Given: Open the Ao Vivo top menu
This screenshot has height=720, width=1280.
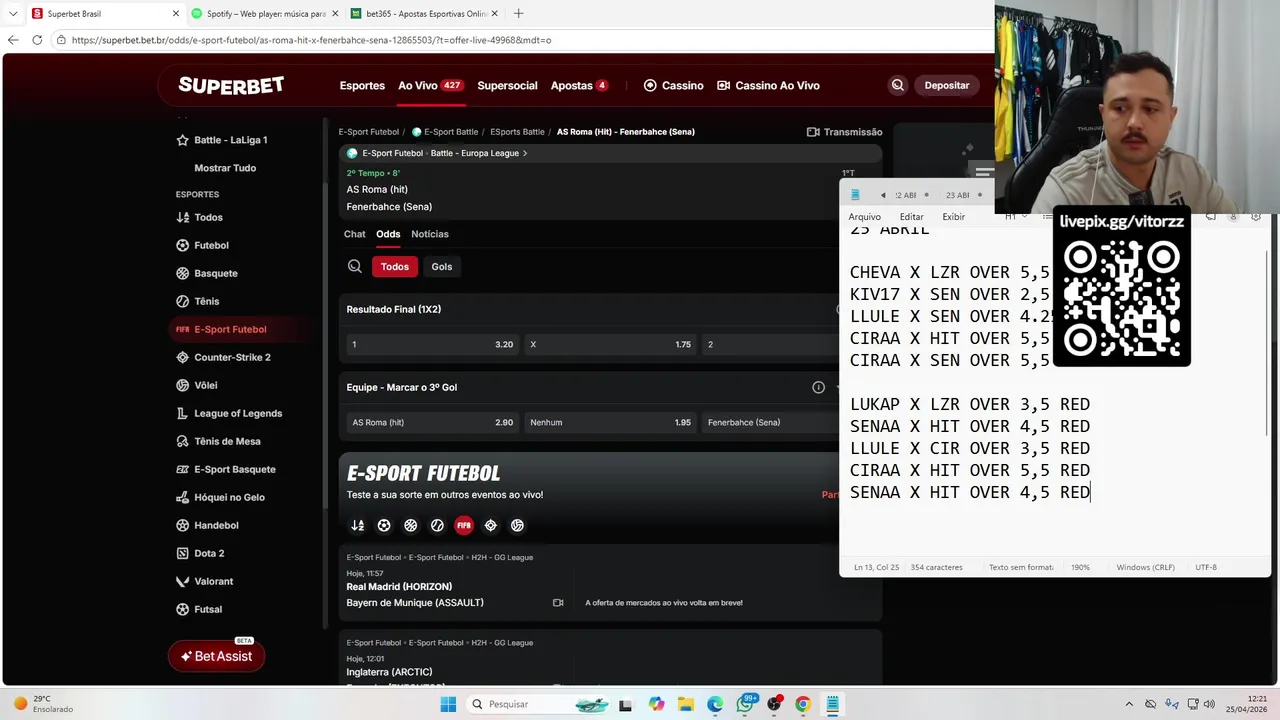Looking at the screenshot, I should [x=430, y=86].
